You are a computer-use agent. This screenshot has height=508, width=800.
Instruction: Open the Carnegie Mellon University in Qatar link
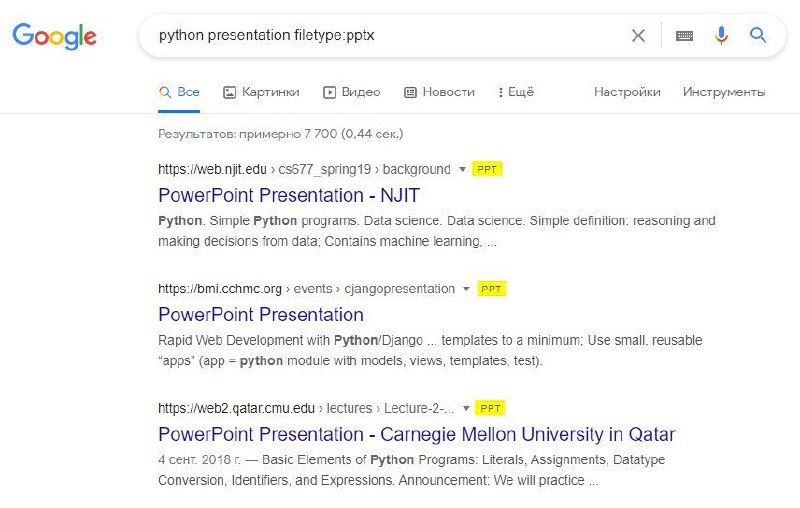coord(416,435)
